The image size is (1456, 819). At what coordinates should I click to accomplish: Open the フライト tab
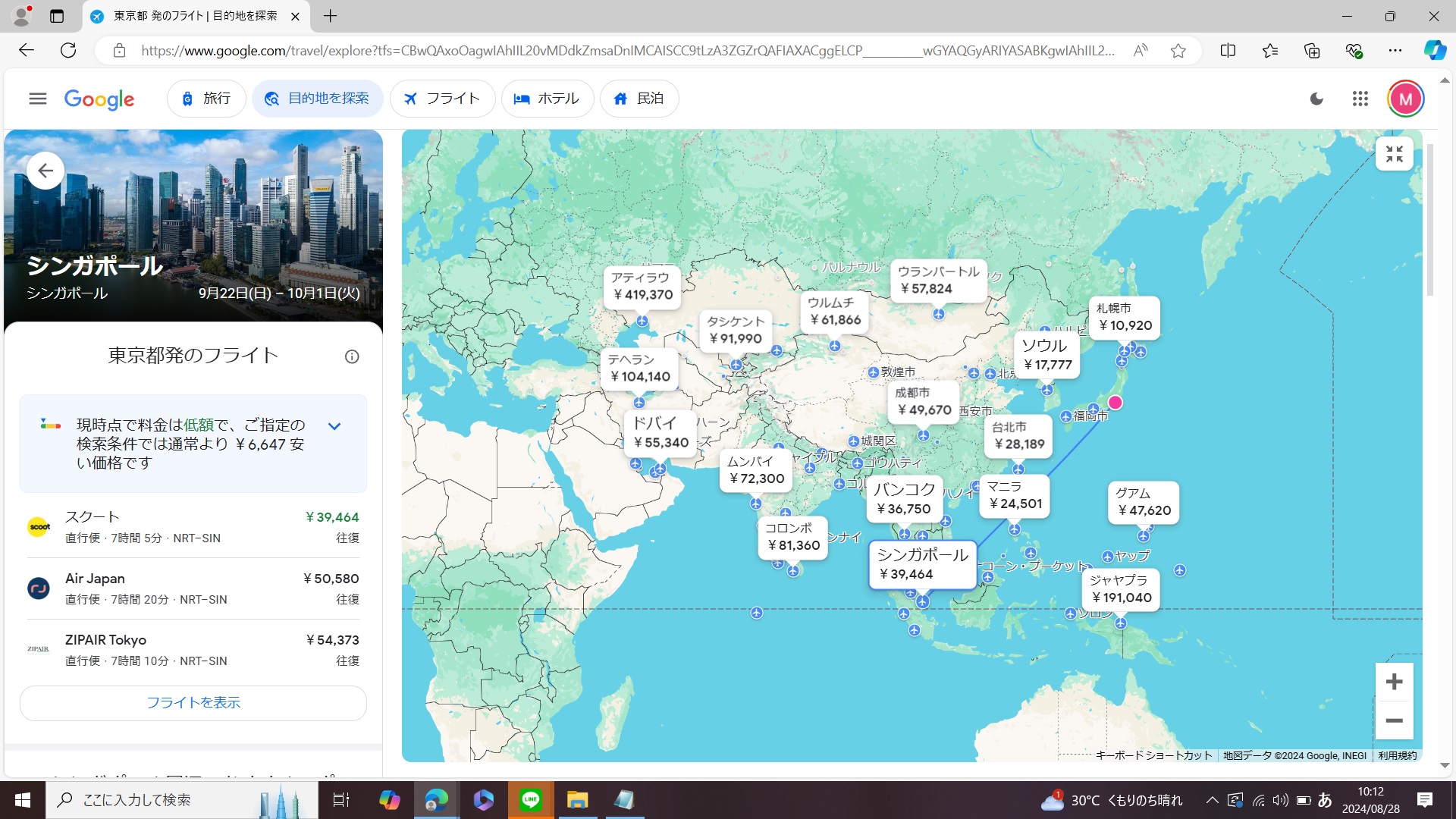click(x=442, y=99)
